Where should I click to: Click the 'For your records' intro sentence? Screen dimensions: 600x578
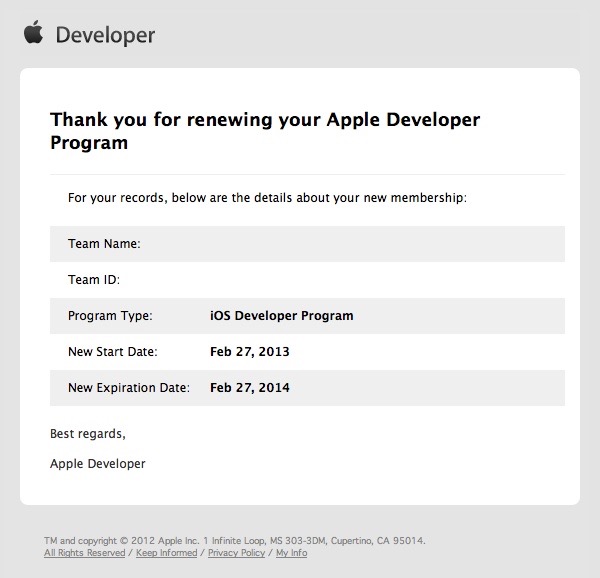click(x=267, y=198)
